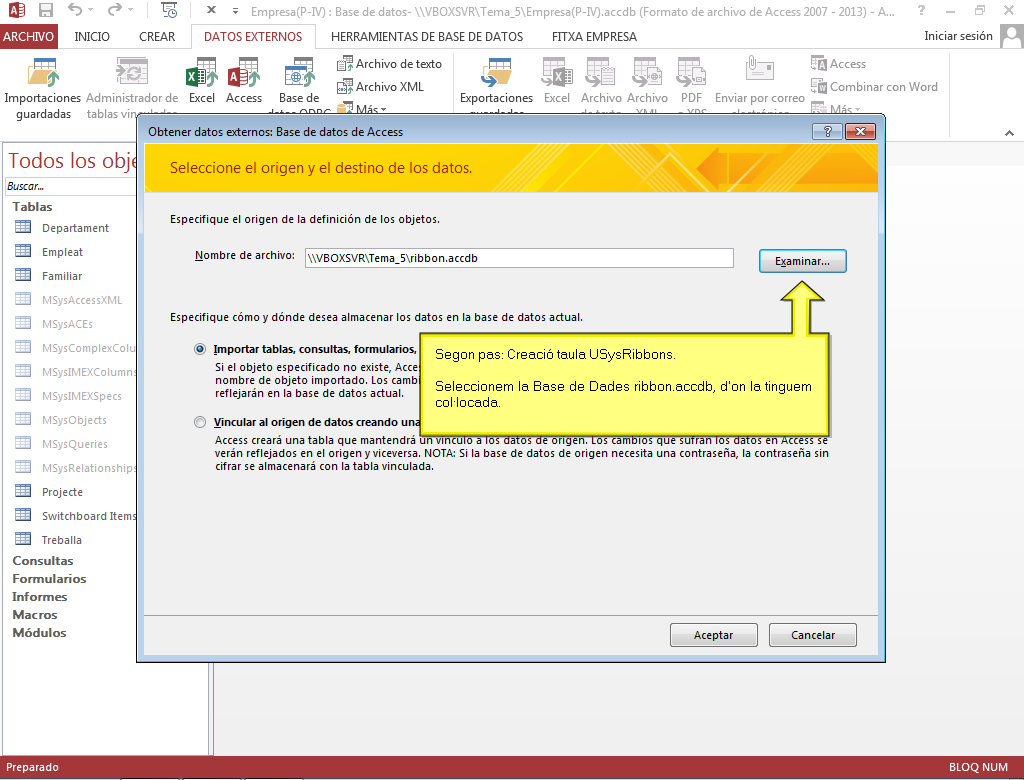This screenshot has height=780, width=1024.
Task: Switch to HERRAMIENTAS DE BASE DE DATOS tab
Action: 427,37
